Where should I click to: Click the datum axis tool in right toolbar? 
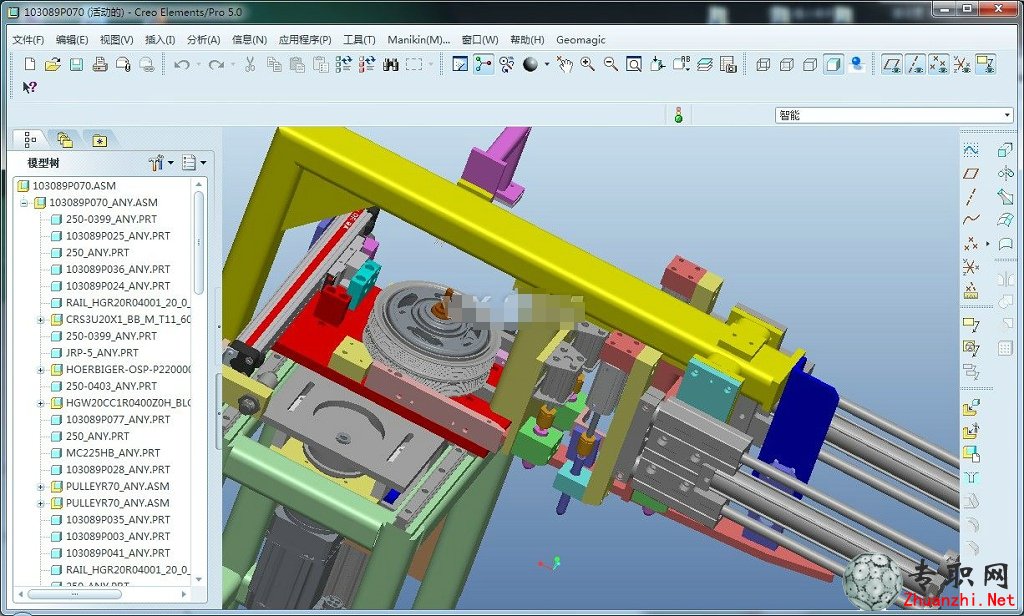971,196
